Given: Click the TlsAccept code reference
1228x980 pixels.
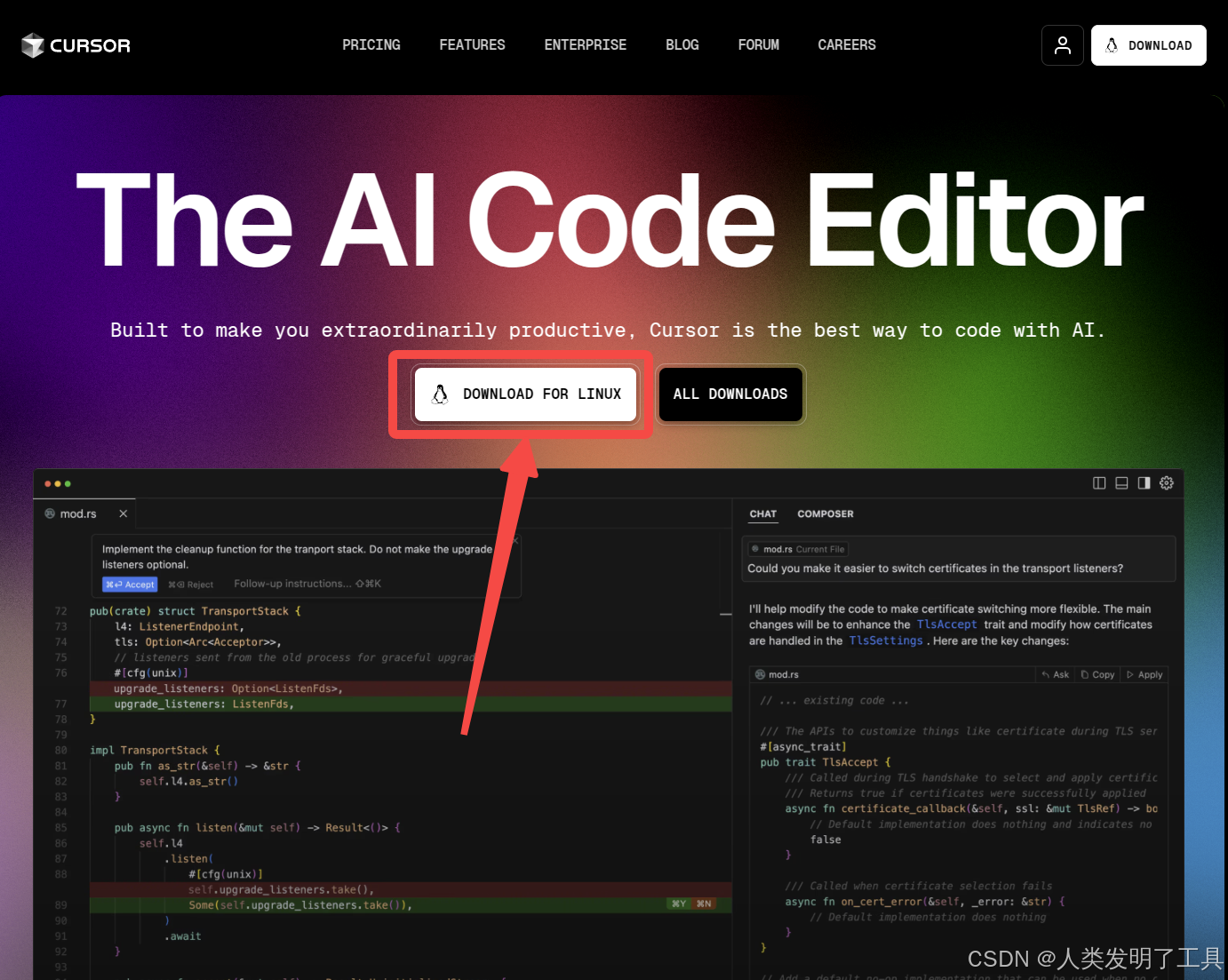Looking at the screenshot, I should (946, 625).
